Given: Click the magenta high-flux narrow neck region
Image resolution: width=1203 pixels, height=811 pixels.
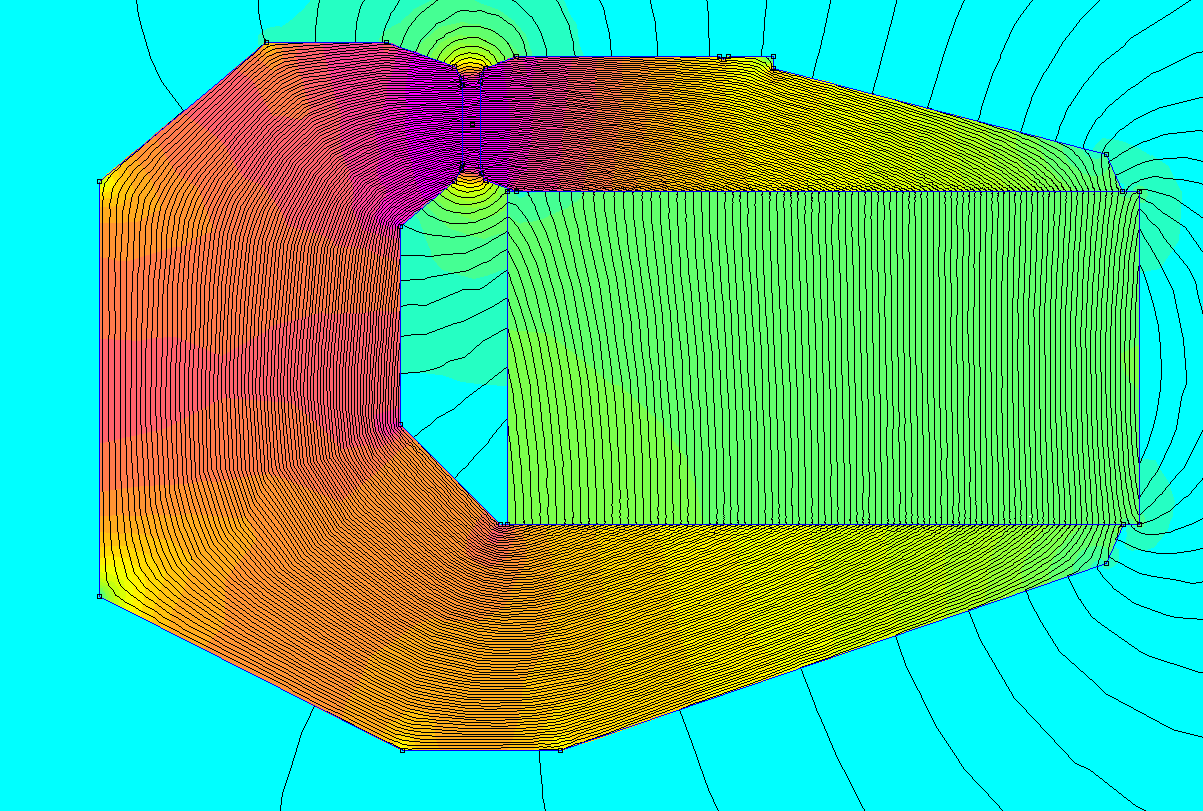Looking at the screenshot, I should point(473,122).
